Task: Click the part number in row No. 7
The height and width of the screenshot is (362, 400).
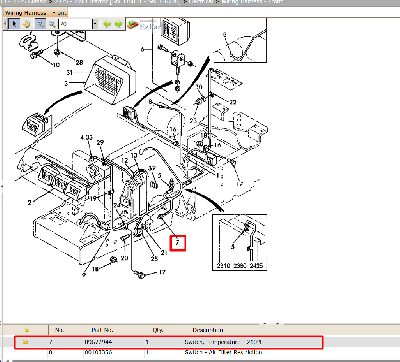Action: (98, 342)
